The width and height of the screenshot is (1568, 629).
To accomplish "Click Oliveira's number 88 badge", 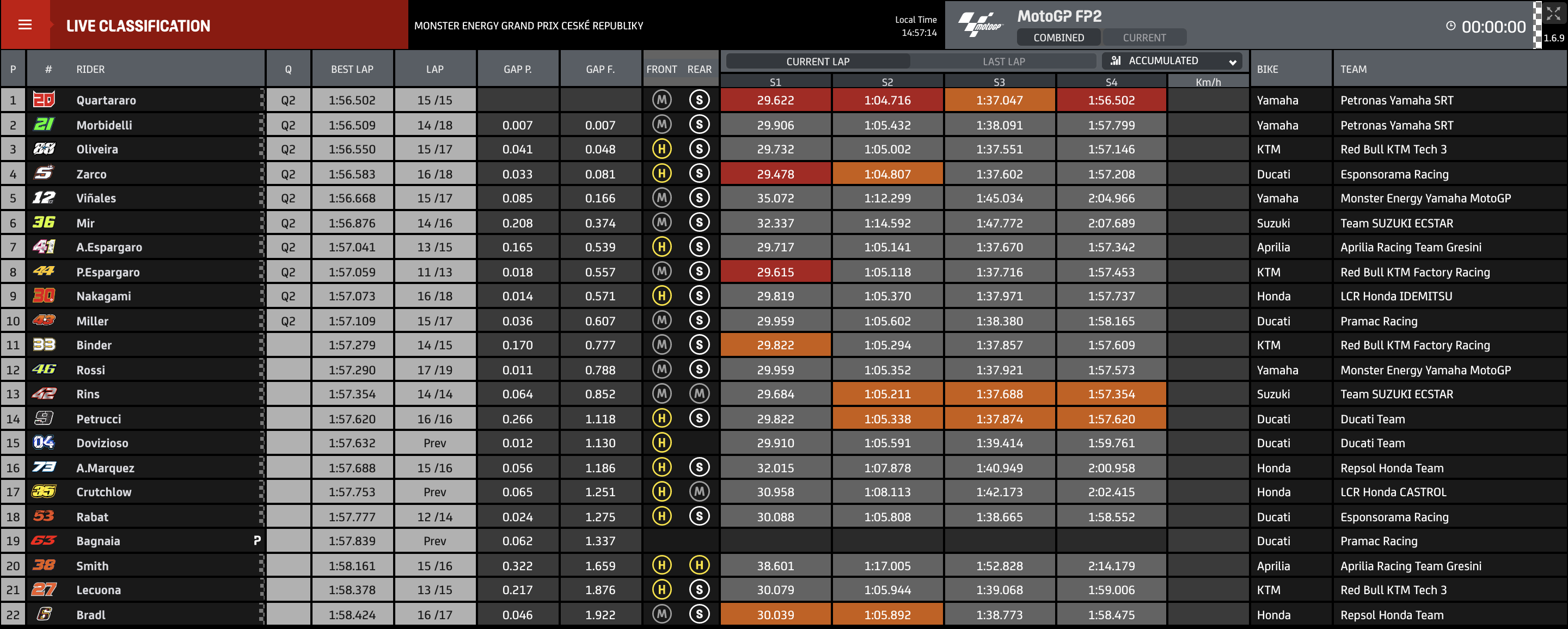I will 44,149.
